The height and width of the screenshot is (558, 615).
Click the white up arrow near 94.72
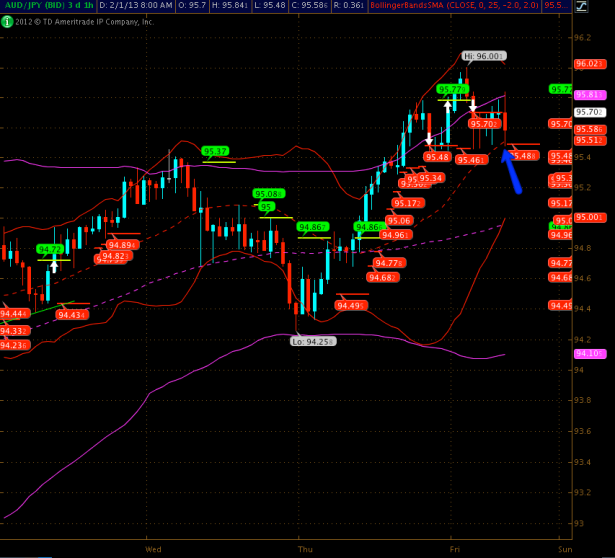(54, 265)
